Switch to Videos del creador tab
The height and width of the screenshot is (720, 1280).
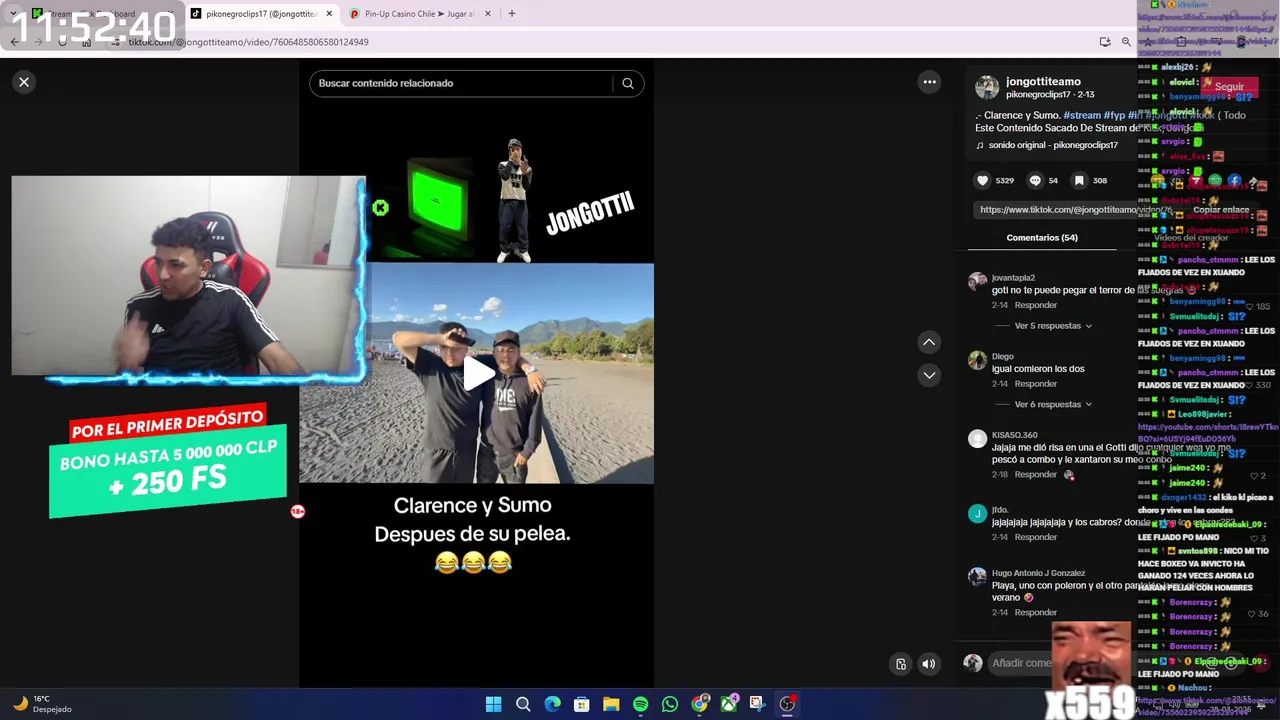(x=1191, y=238)
